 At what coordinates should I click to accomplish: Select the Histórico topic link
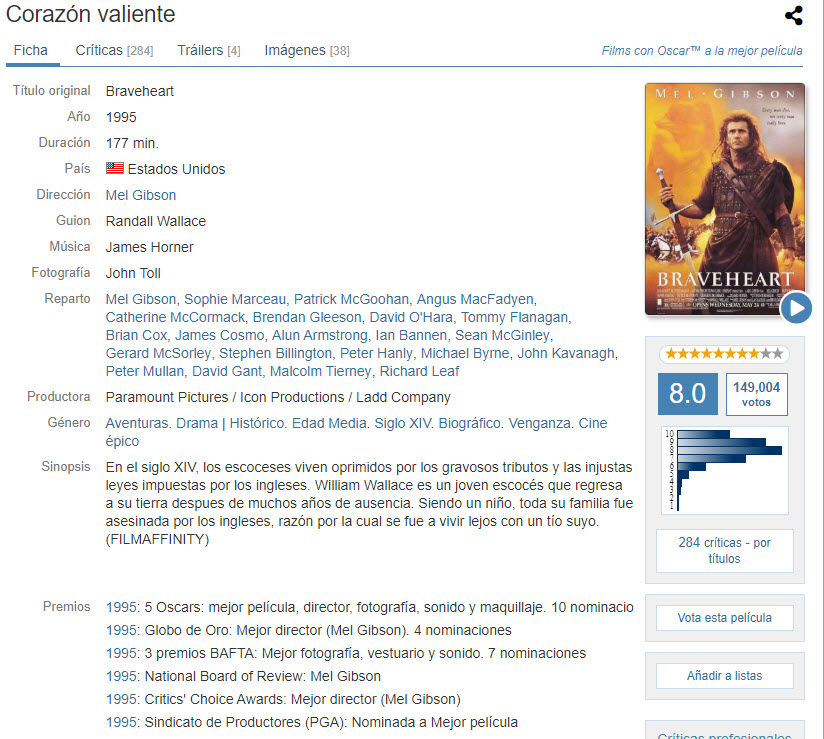pos(256,423)
